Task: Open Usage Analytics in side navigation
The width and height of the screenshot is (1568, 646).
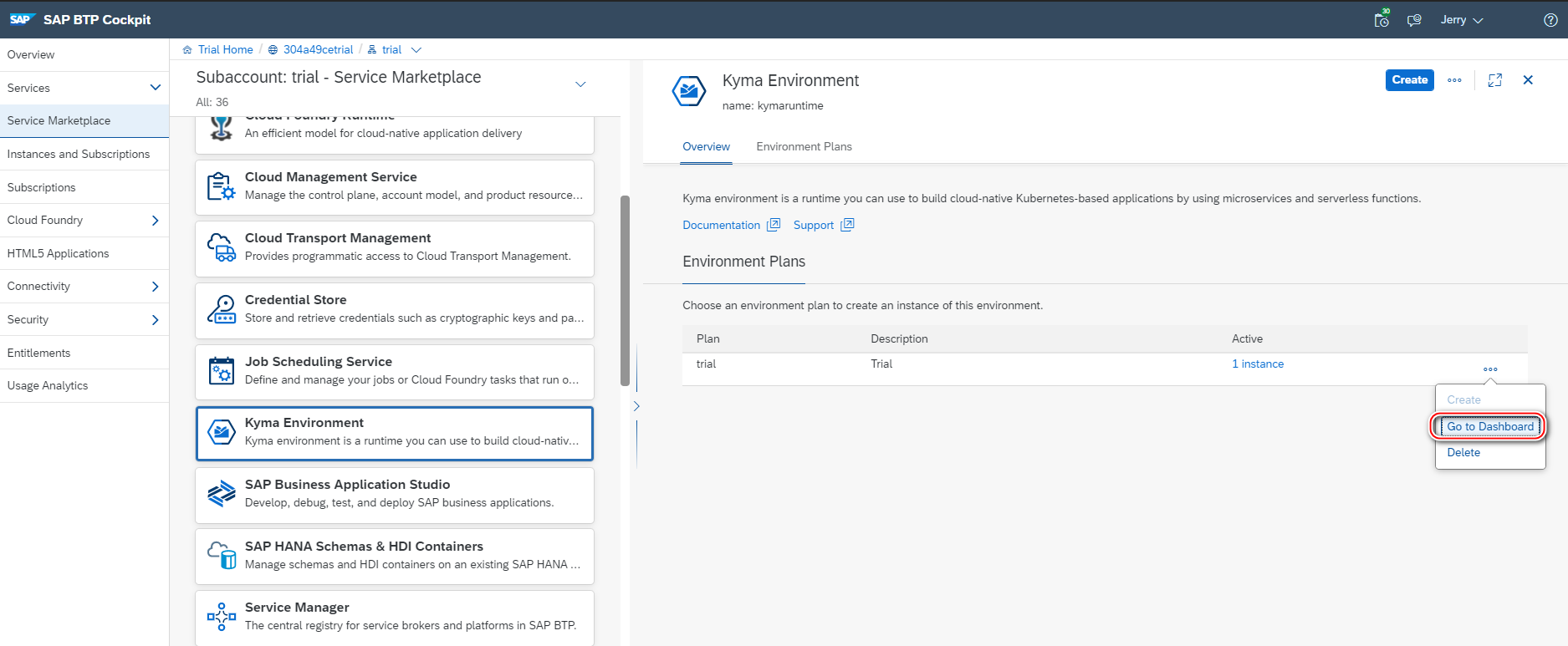Action: [x=84, y=385]
